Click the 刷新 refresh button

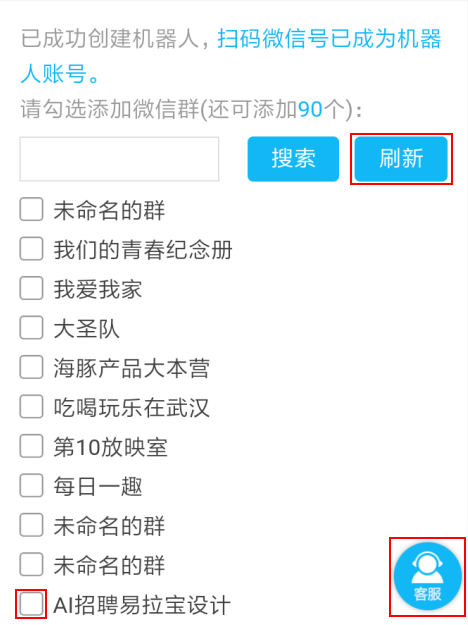click(x=401, y=159)
